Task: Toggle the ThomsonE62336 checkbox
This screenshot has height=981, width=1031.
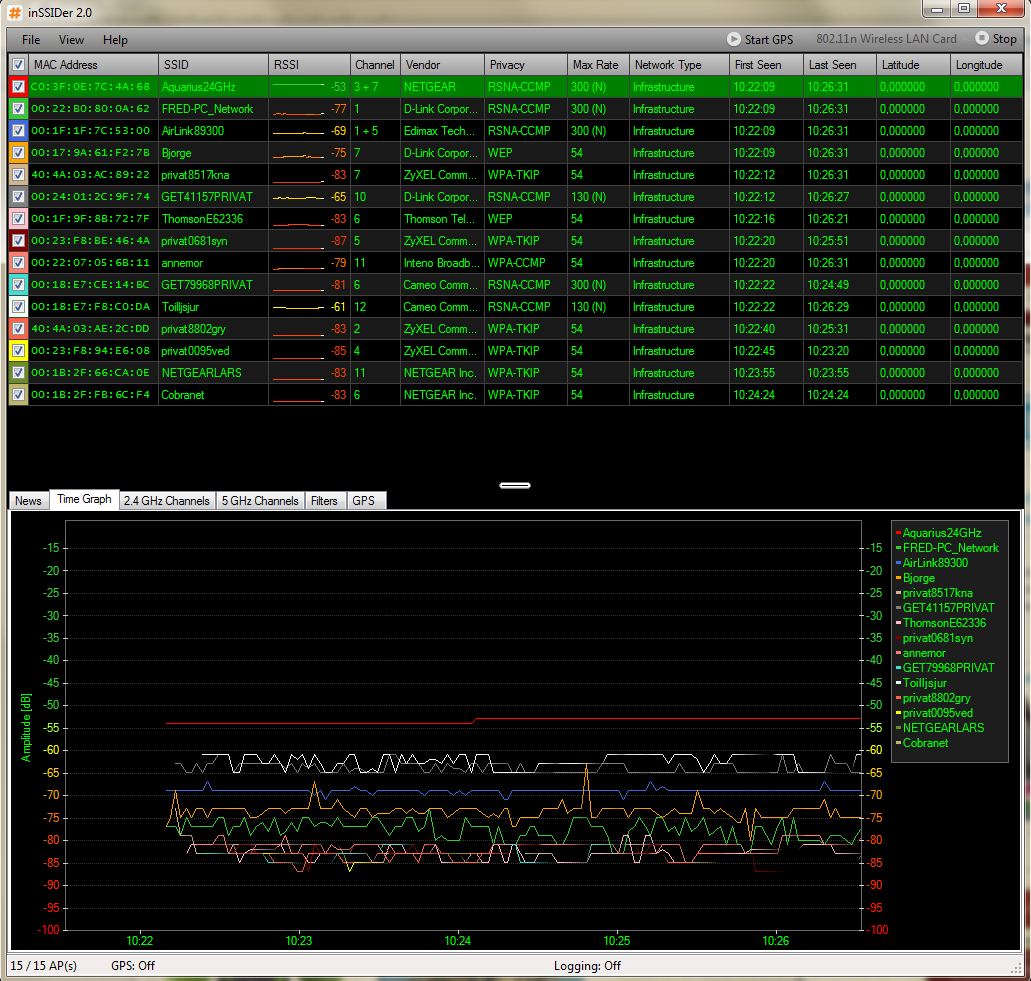Action: 18,219
